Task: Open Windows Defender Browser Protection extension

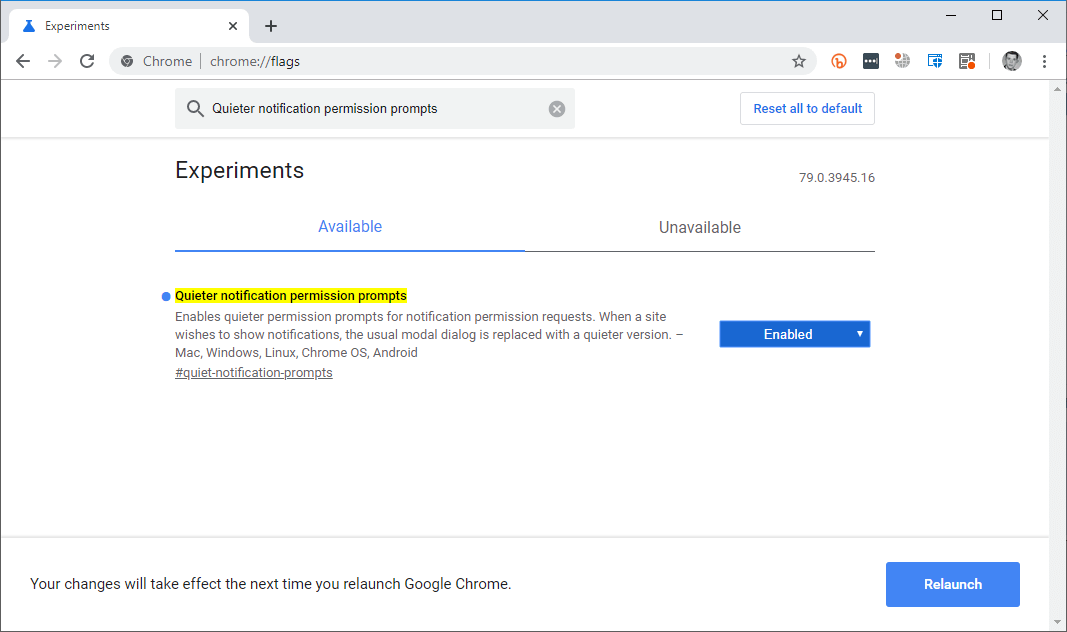Action: click(935, 61)
